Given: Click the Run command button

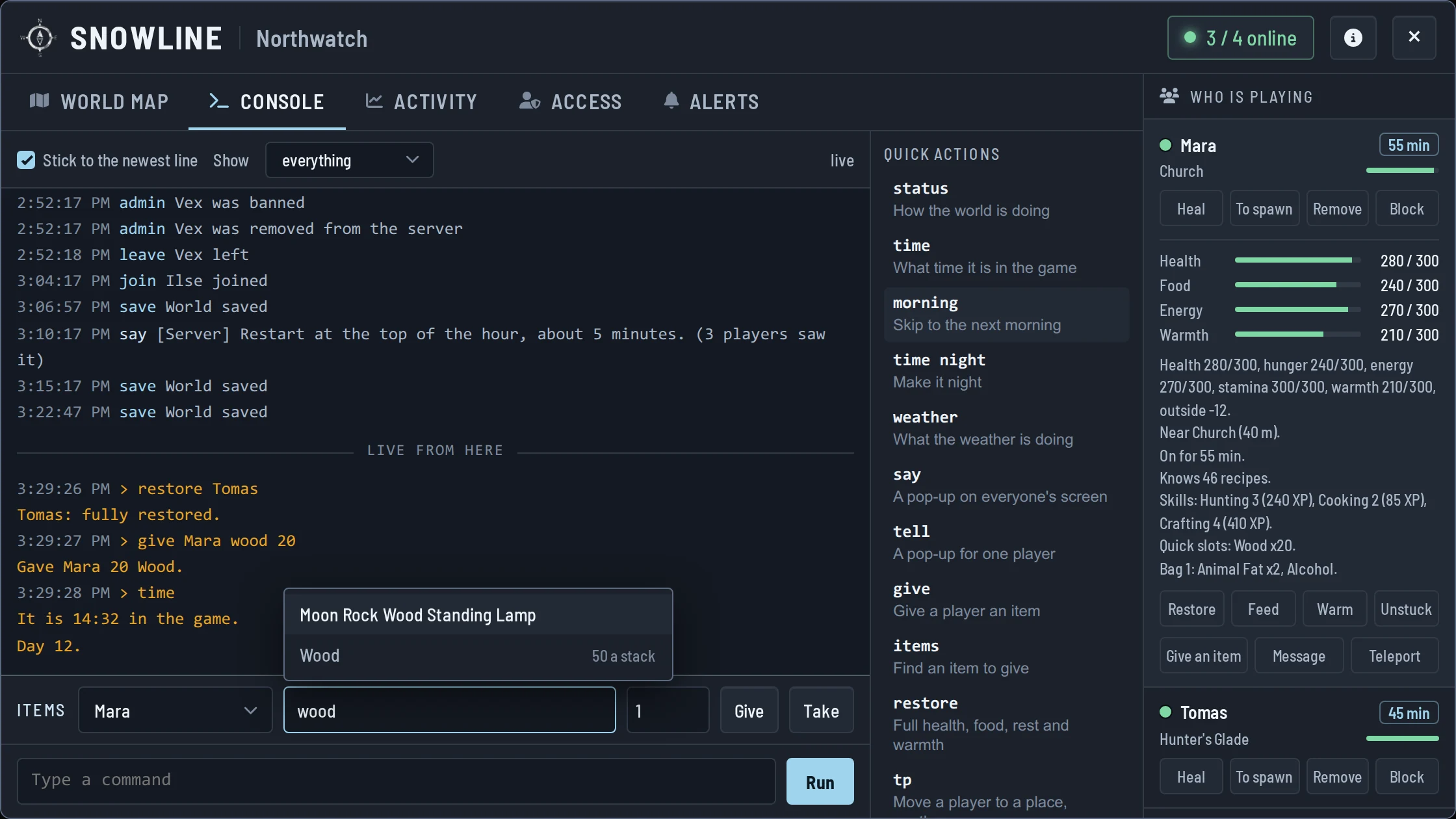Looking at the screenshot, I should click(x=820, y=781).
